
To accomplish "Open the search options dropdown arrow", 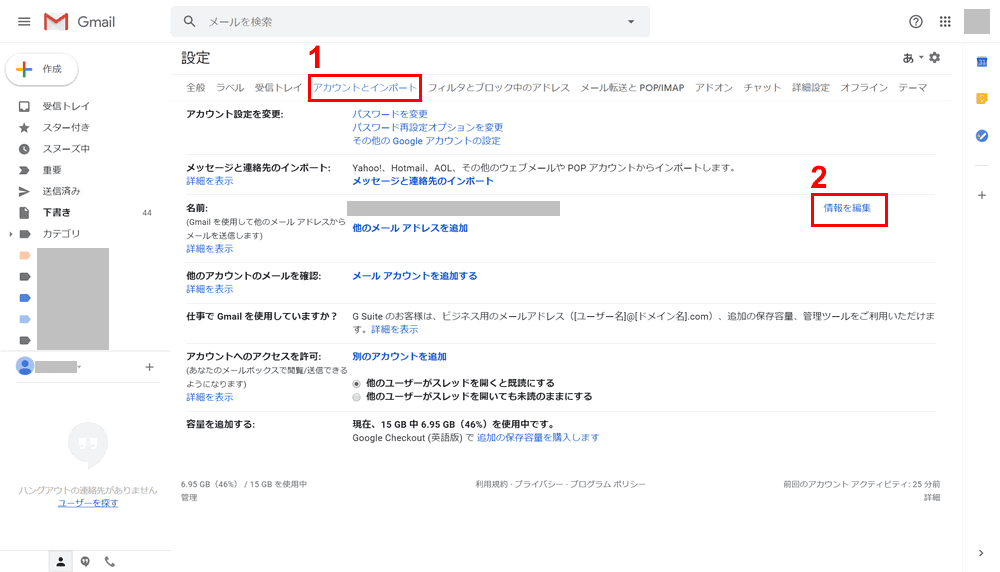I will [x=631, y=22].
